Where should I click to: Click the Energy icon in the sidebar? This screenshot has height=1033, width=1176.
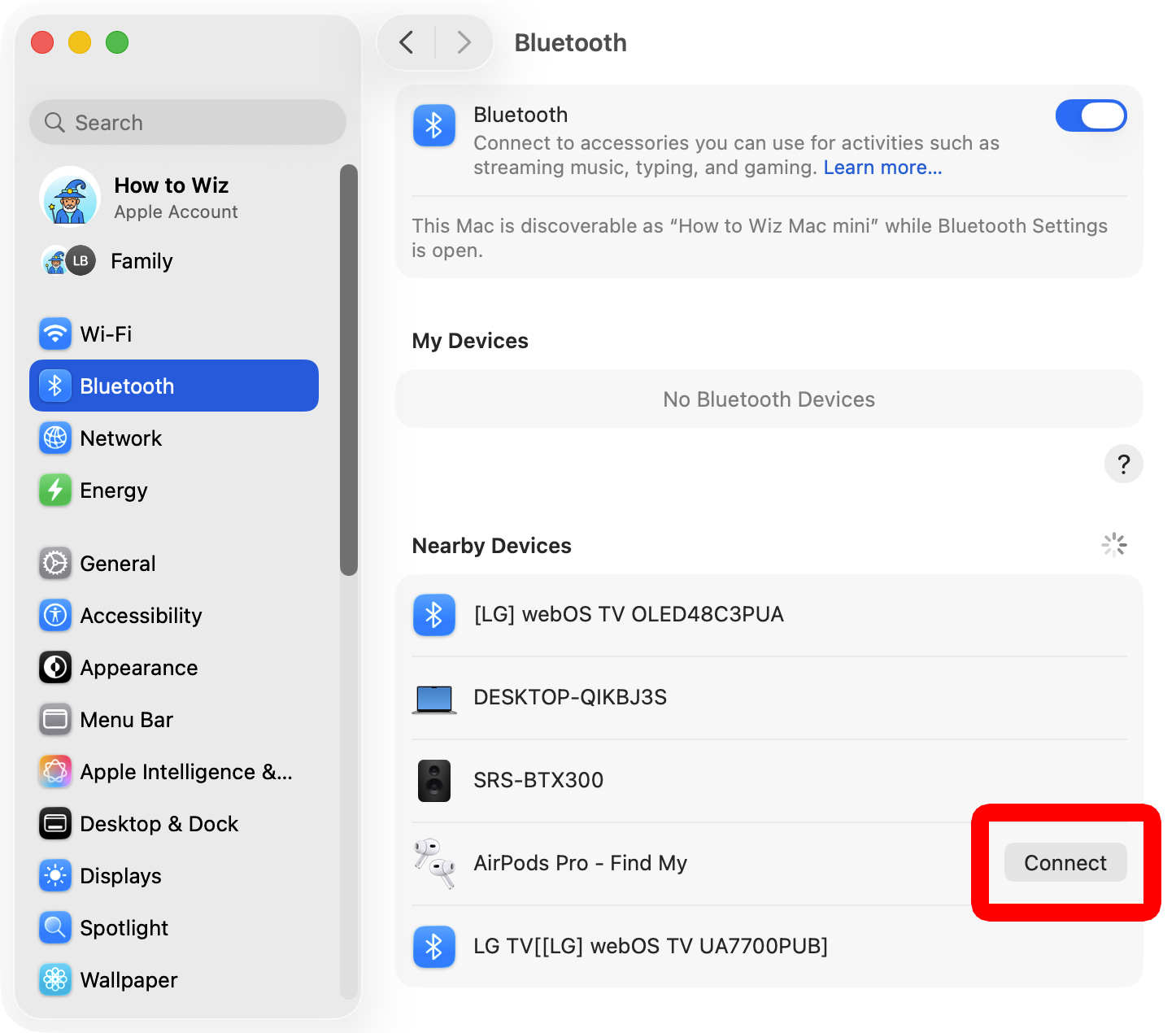point(54,490)
